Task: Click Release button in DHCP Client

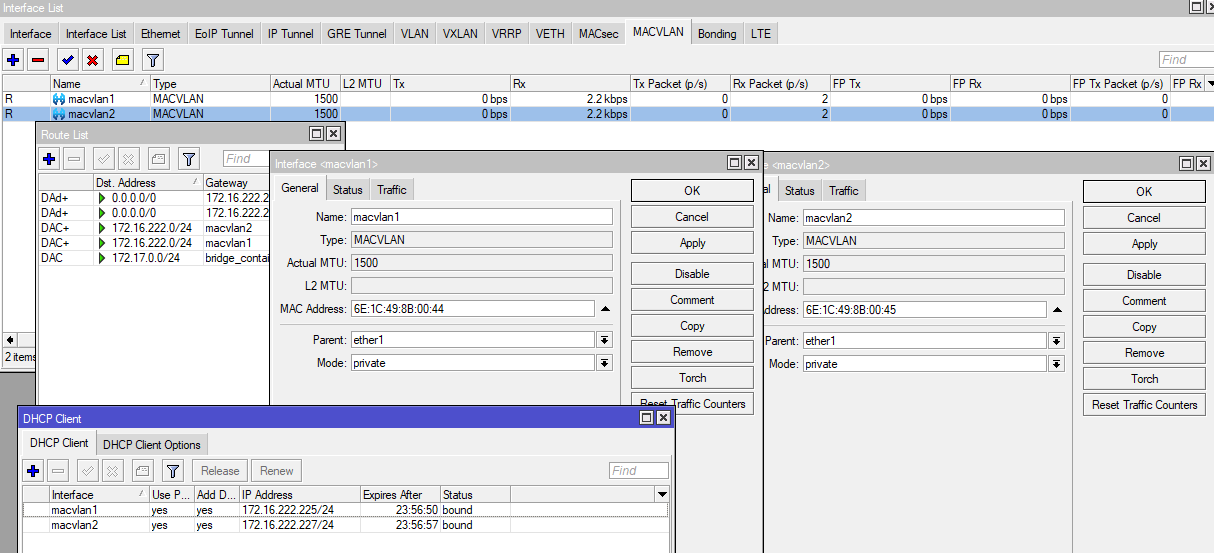Action: 220,471
